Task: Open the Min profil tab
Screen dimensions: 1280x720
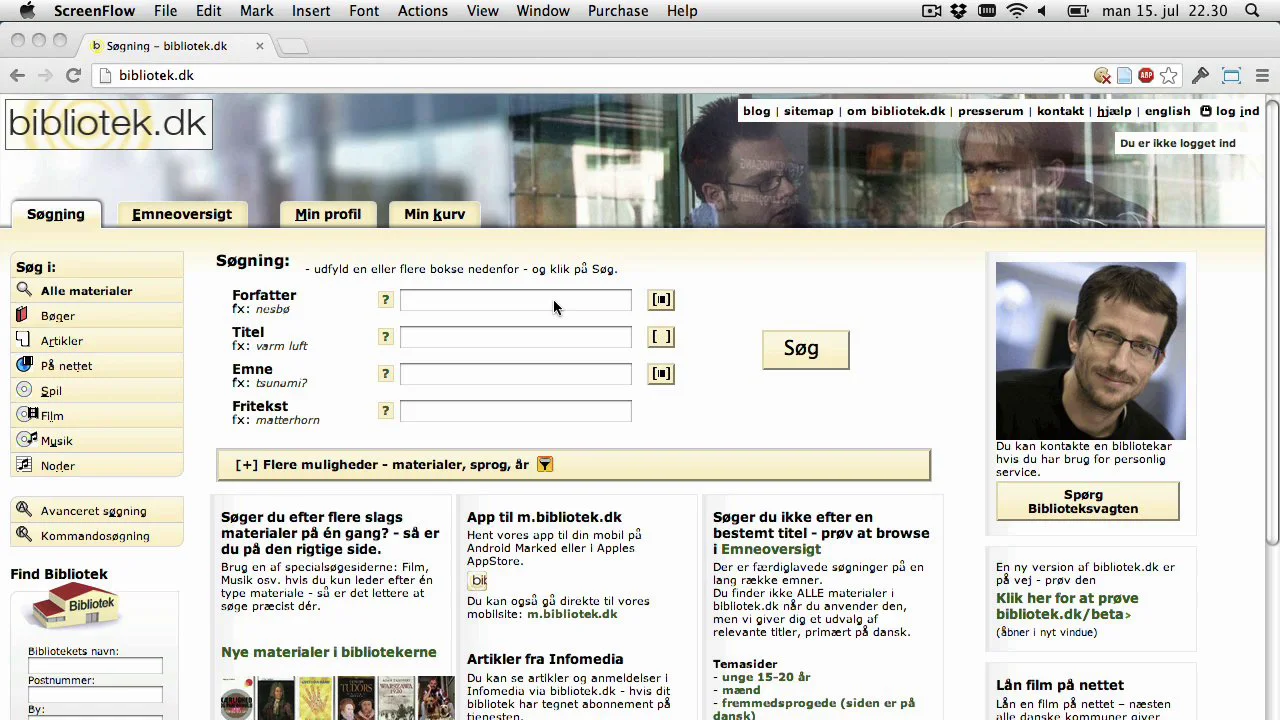Action: pos(328,214)
